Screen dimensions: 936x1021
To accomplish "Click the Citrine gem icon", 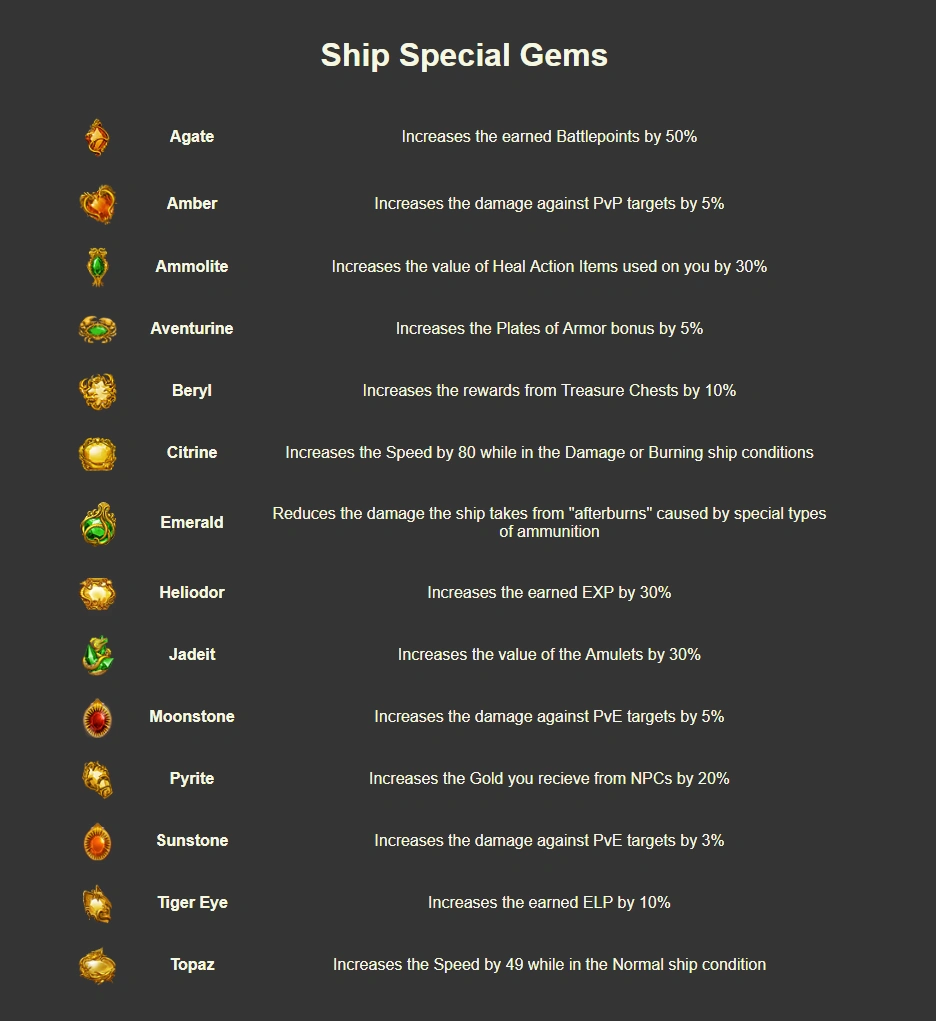I will pos(97,453).
